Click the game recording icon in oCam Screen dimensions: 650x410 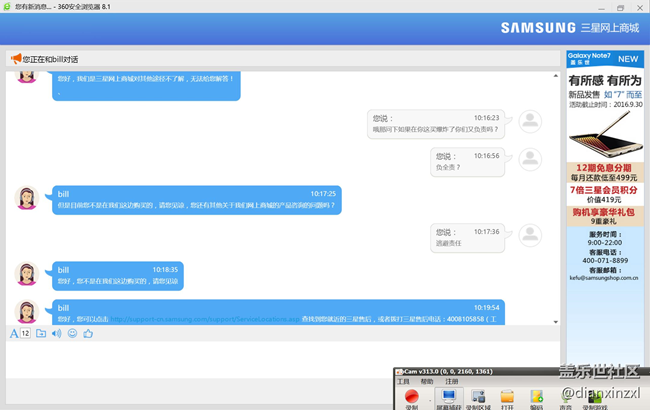(595, 400)
